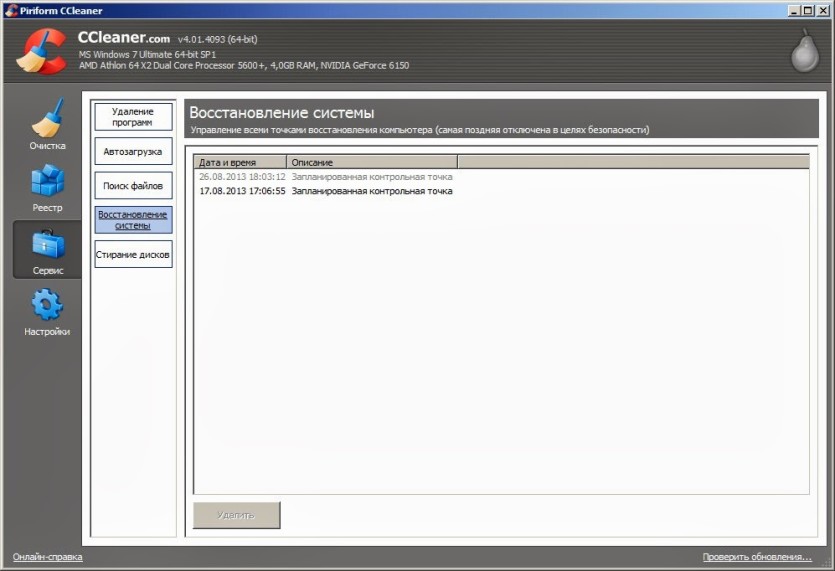Open the Реестр registry section icon
The width and height of the screenshot is (835, 571).
[x=48, y=180]
